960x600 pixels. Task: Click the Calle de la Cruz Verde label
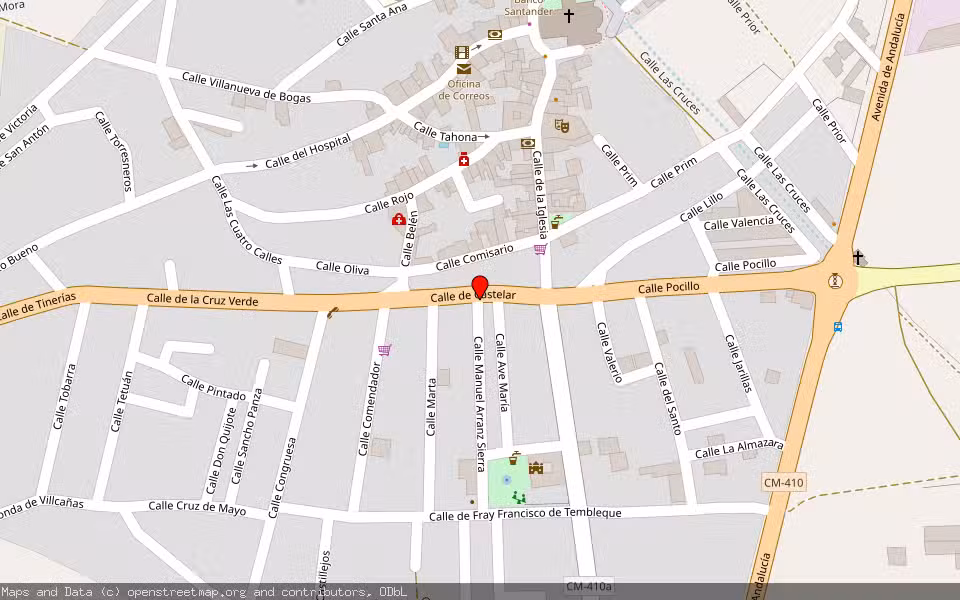202,300
